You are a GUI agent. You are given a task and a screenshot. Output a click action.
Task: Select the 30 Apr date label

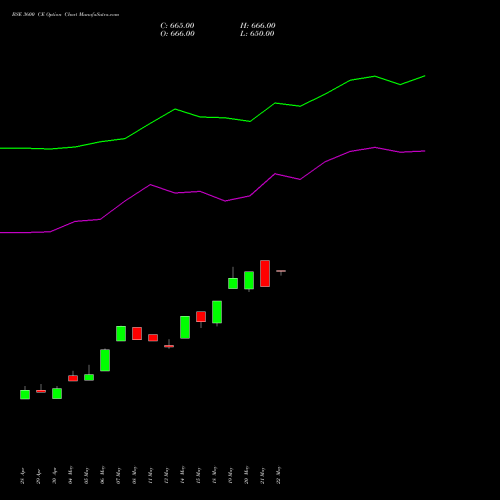[x=55, y=475]
